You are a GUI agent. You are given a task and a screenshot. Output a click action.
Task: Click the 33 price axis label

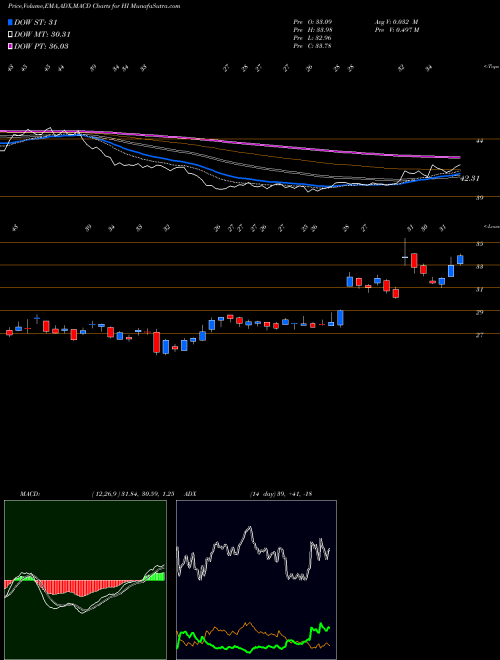point(479,266)
